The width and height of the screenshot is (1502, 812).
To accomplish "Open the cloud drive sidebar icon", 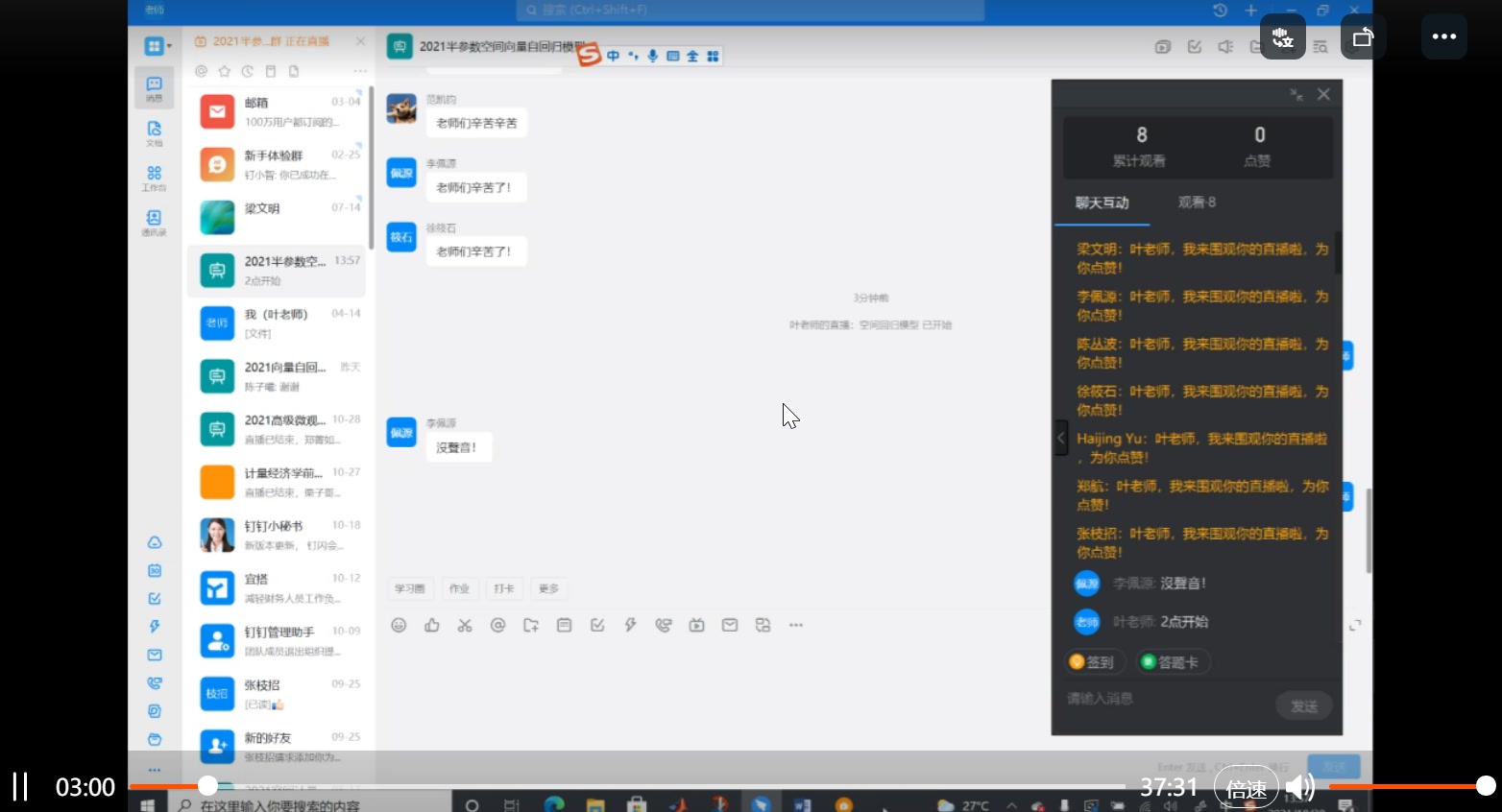I will pos(155,542).
